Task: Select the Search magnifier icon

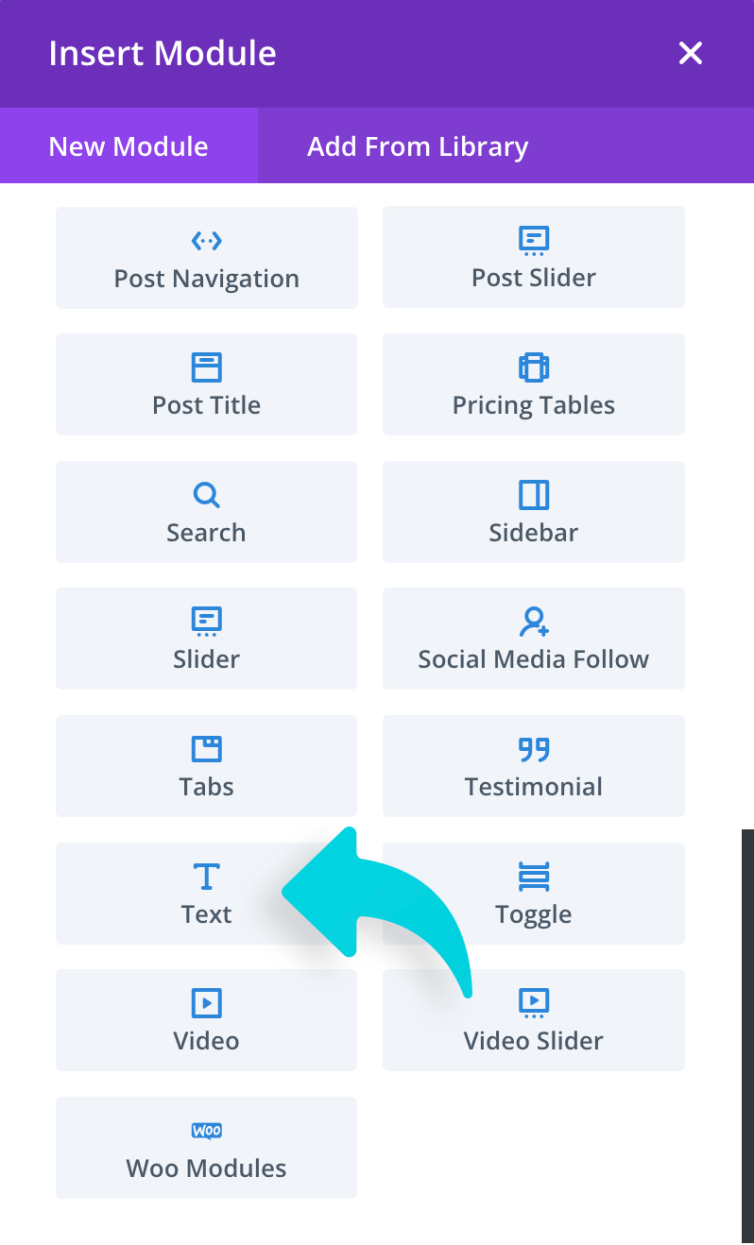Action: tap(206, 495)
